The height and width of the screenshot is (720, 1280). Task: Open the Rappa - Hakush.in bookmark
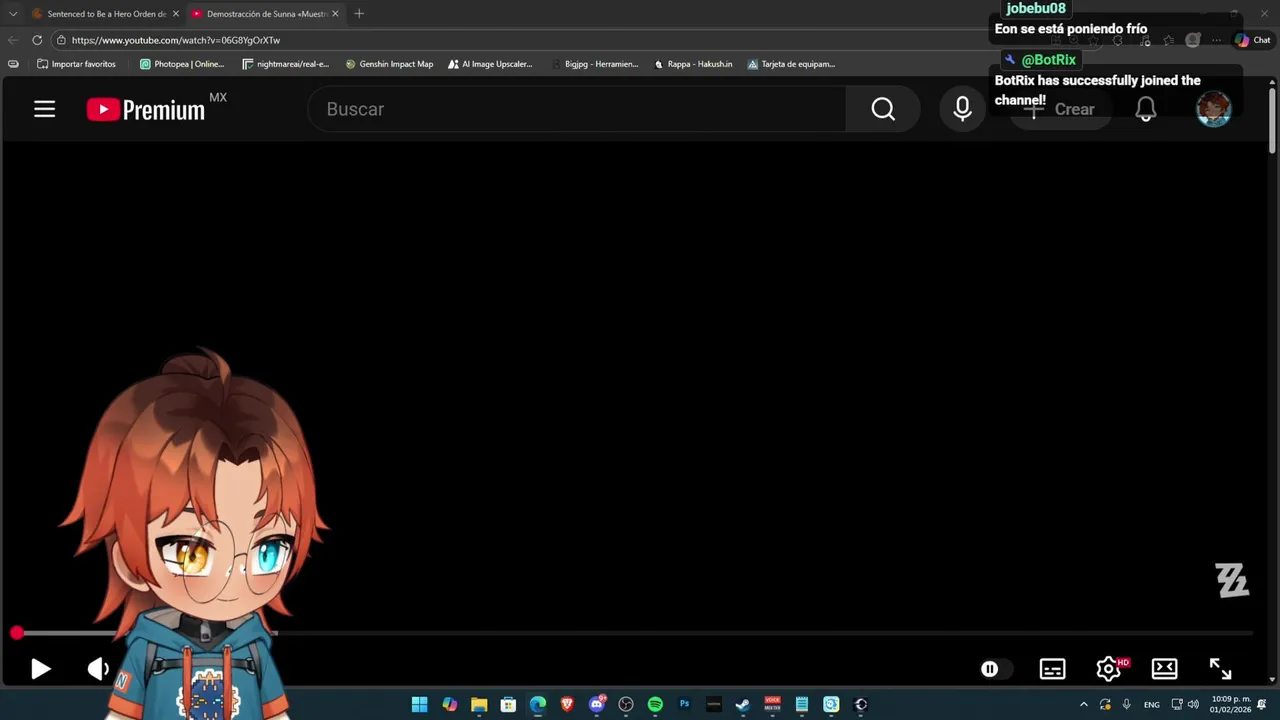click(693, 64)
